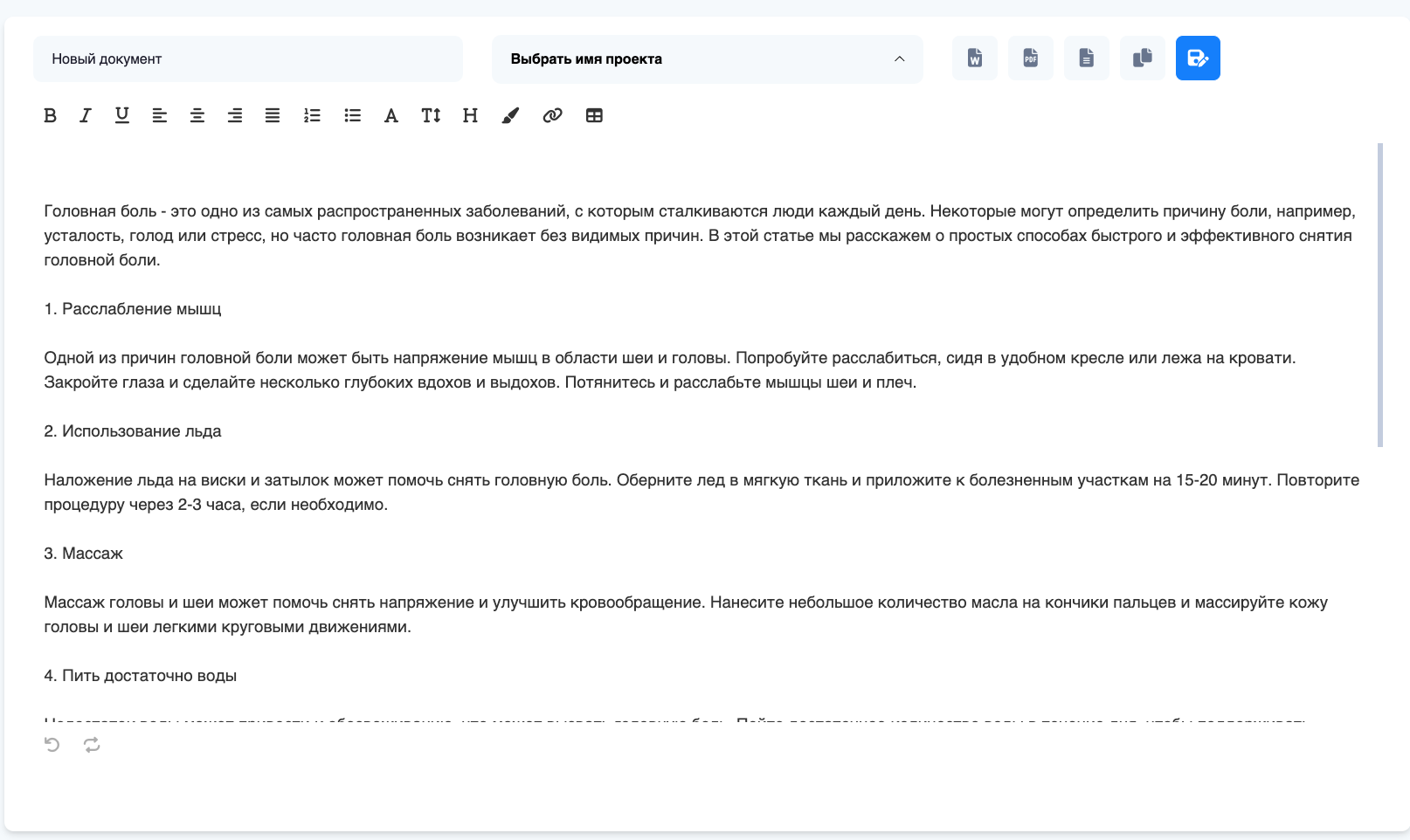Export document as PDF
The height and width of the screenshot is (840, 1410).
pos(1031,59)
